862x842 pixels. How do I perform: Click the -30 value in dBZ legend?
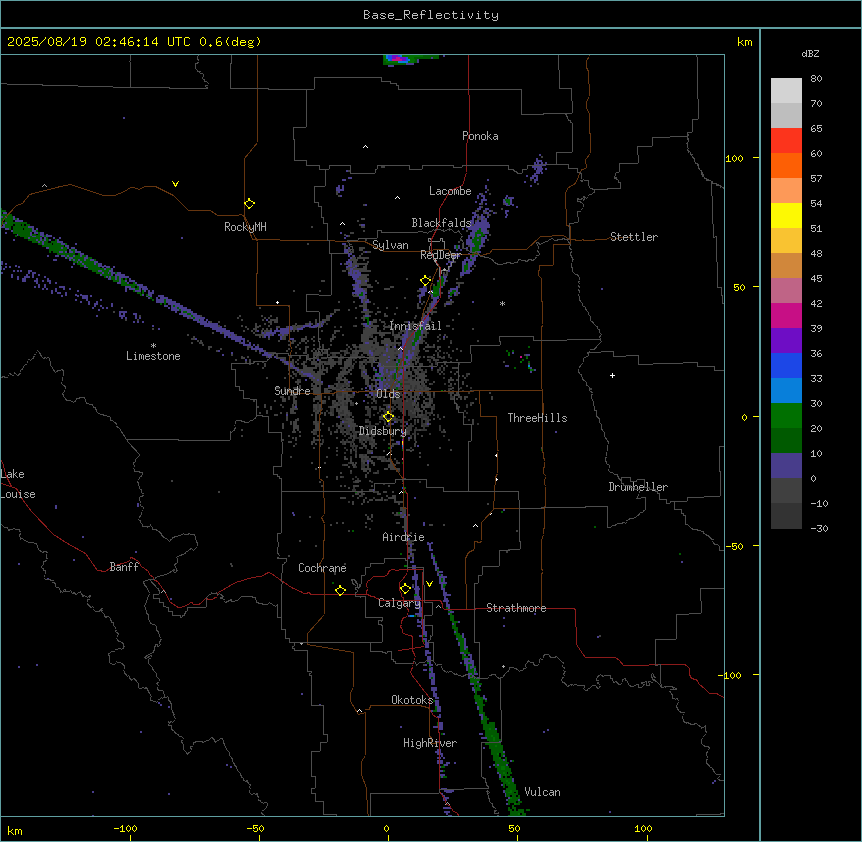click(819, 528)
